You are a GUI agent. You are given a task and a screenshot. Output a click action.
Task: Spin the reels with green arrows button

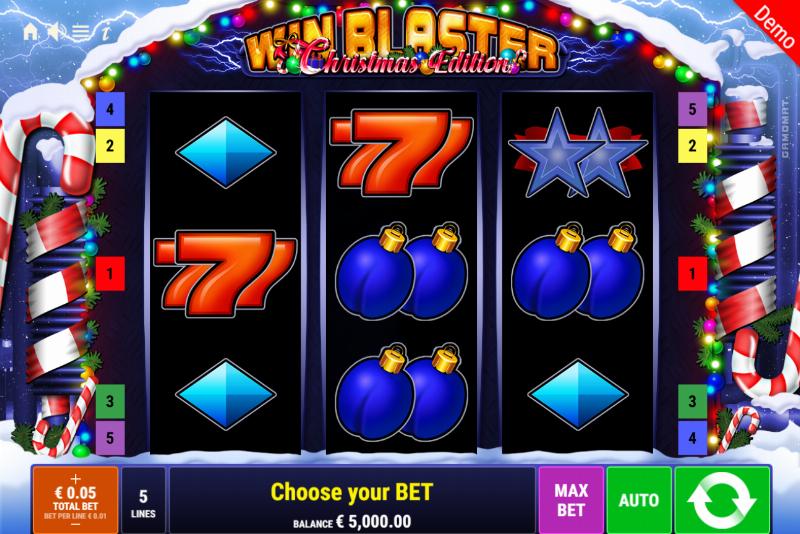(722, 499)
